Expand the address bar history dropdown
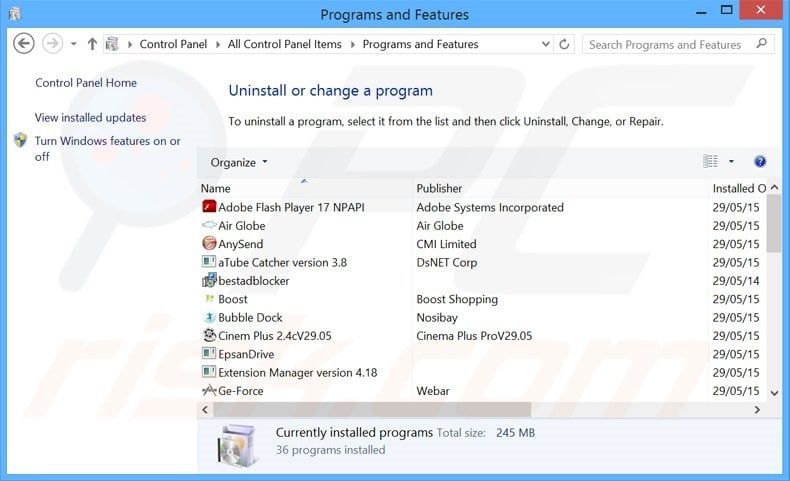 click(546, 44)
